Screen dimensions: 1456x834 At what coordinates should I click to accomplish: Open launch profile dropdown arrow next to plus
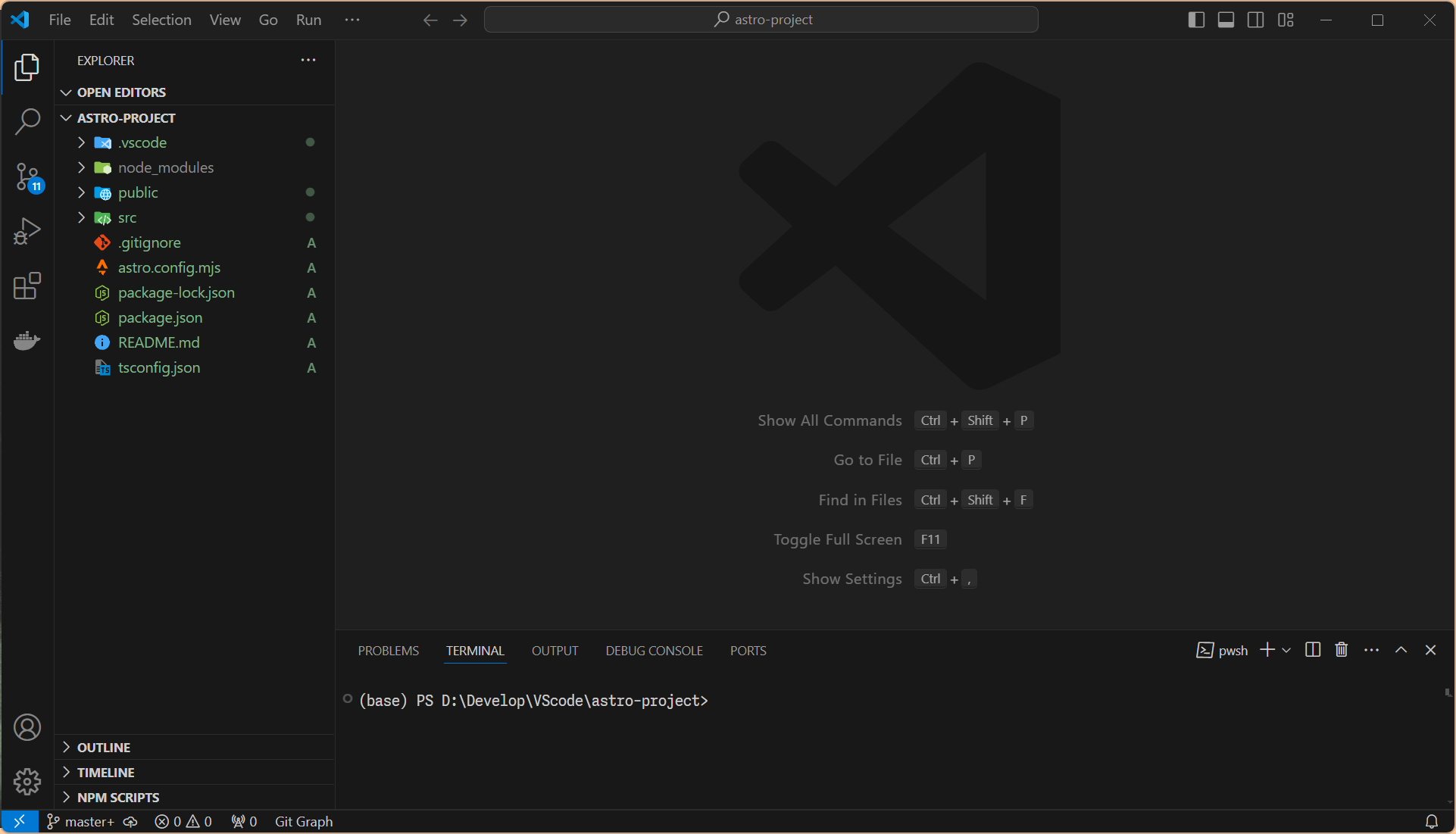point(1286,650)
